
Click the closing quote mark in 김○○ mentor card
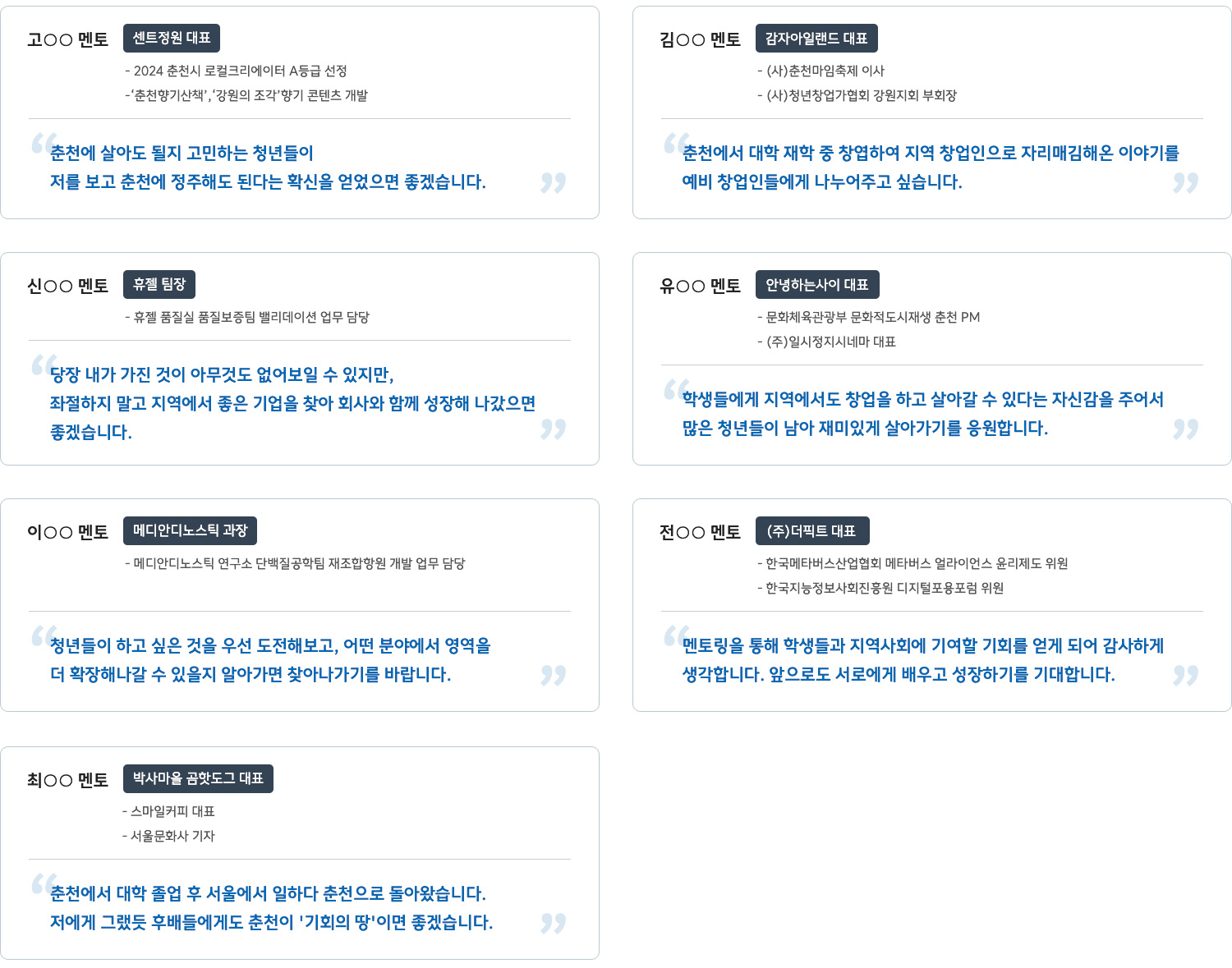pos(1185,182)
